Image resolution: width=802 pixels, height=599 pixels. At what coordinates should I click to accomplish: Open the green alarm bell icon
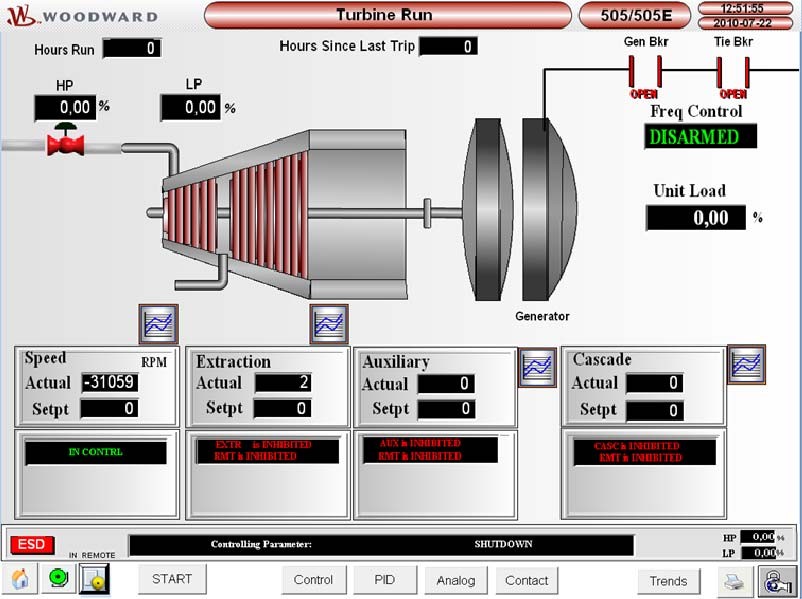point(58,579)
